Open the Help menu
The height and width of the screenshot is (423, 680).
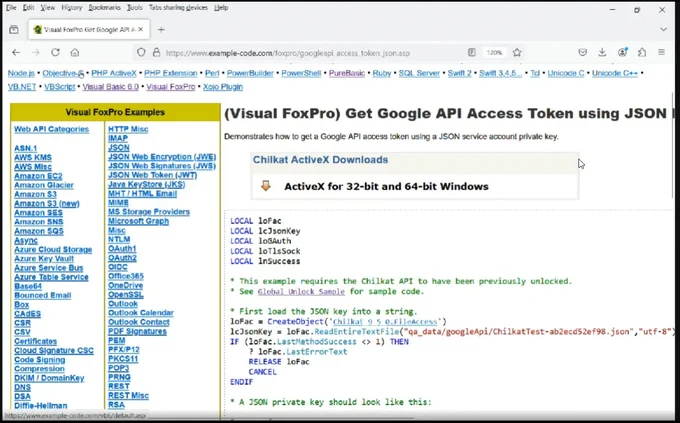221,8
